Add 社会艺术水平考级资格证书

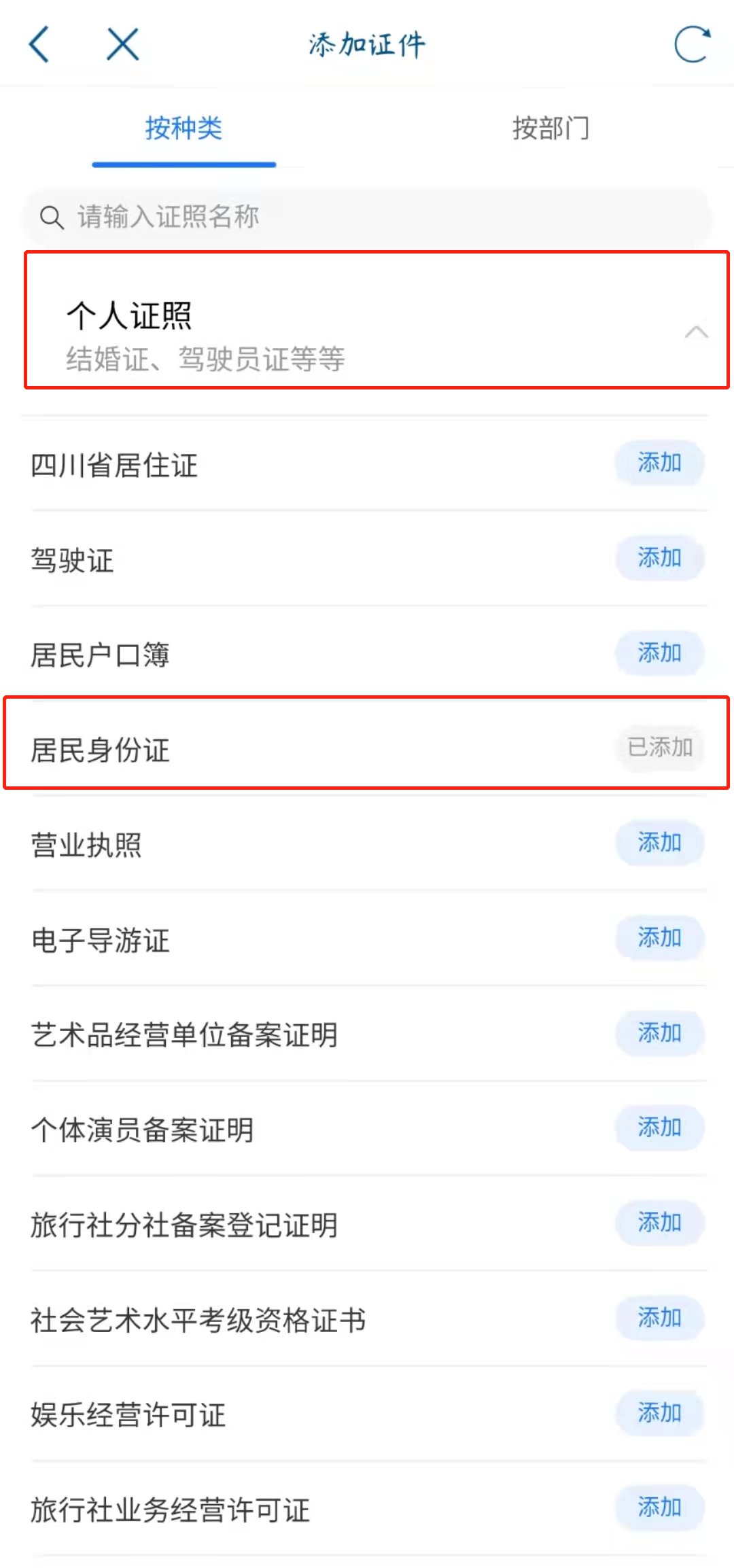[659, 1318]
